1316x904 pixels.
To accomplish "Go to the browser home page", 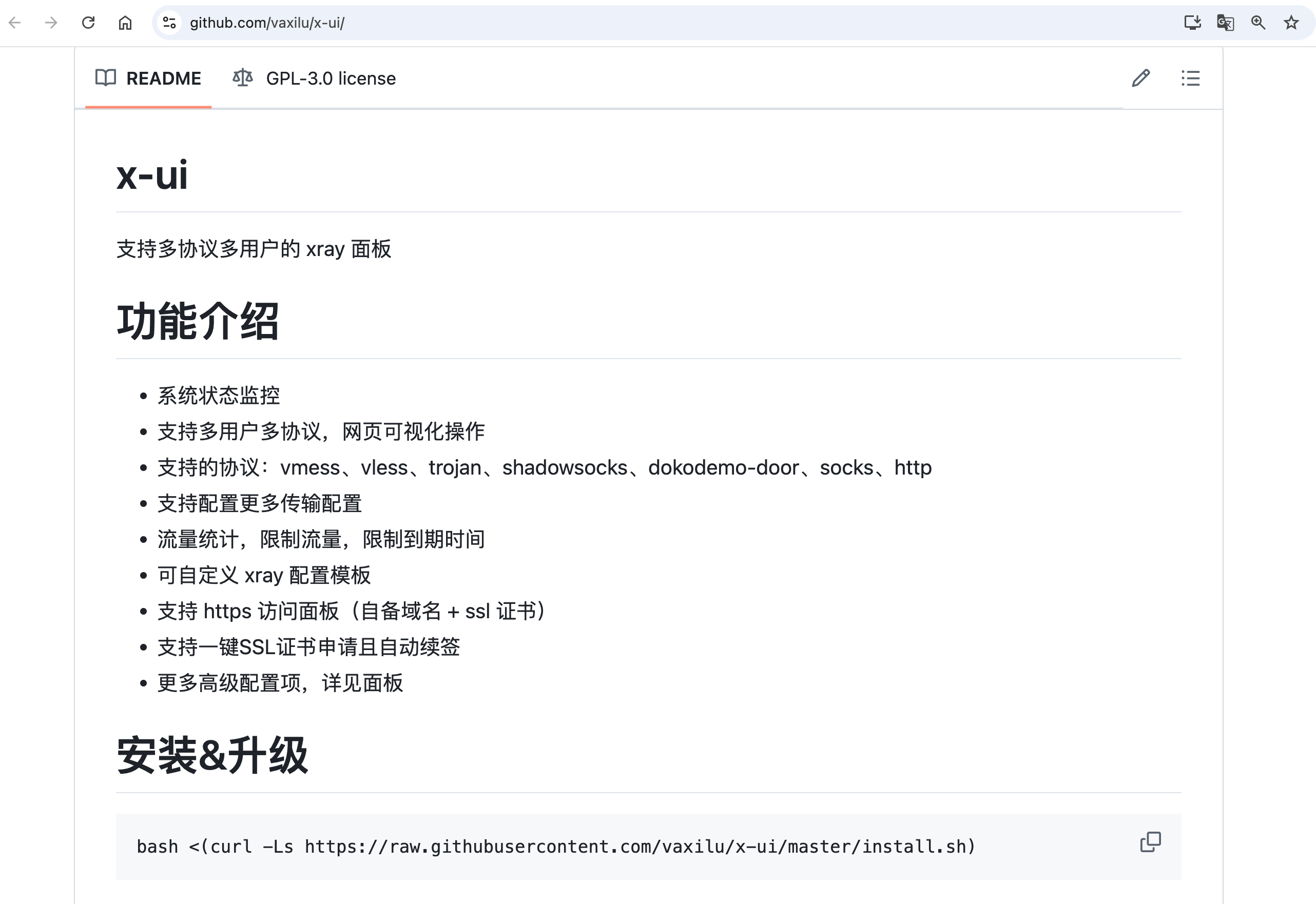I will point(125,23).
